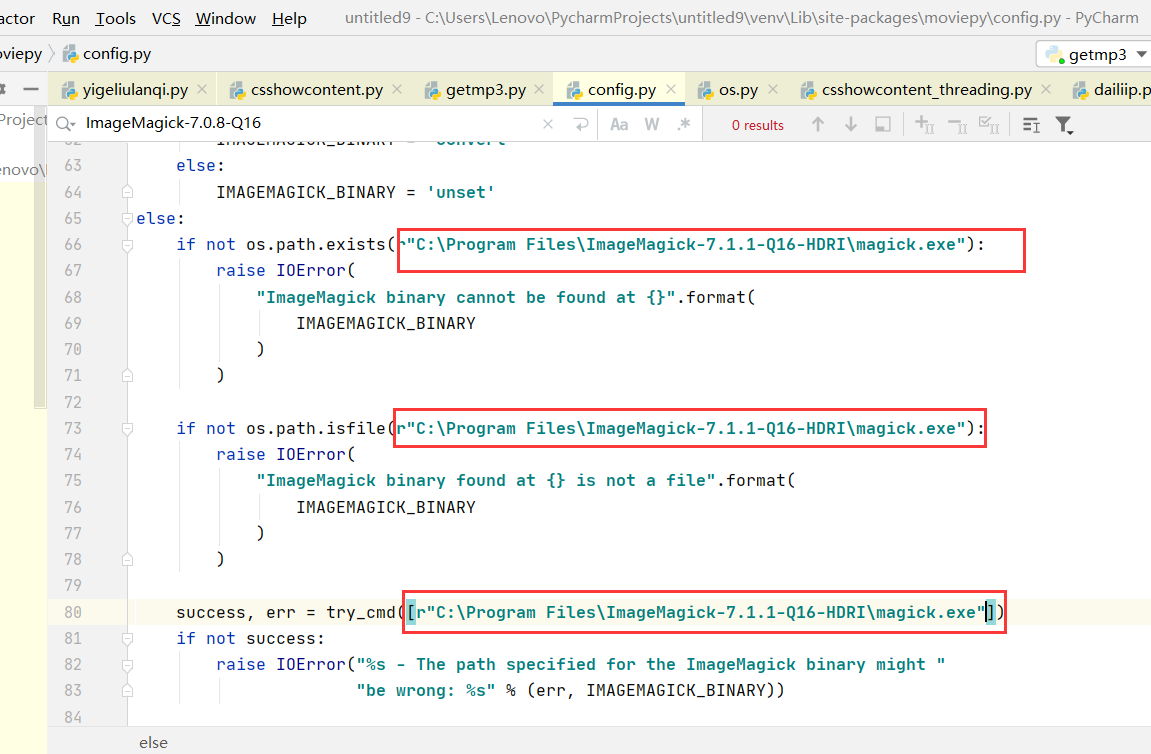The height and width of the screenshot is (754, 1151).
Task: Toggle Words (W) search option
Action: click(652, 124)
